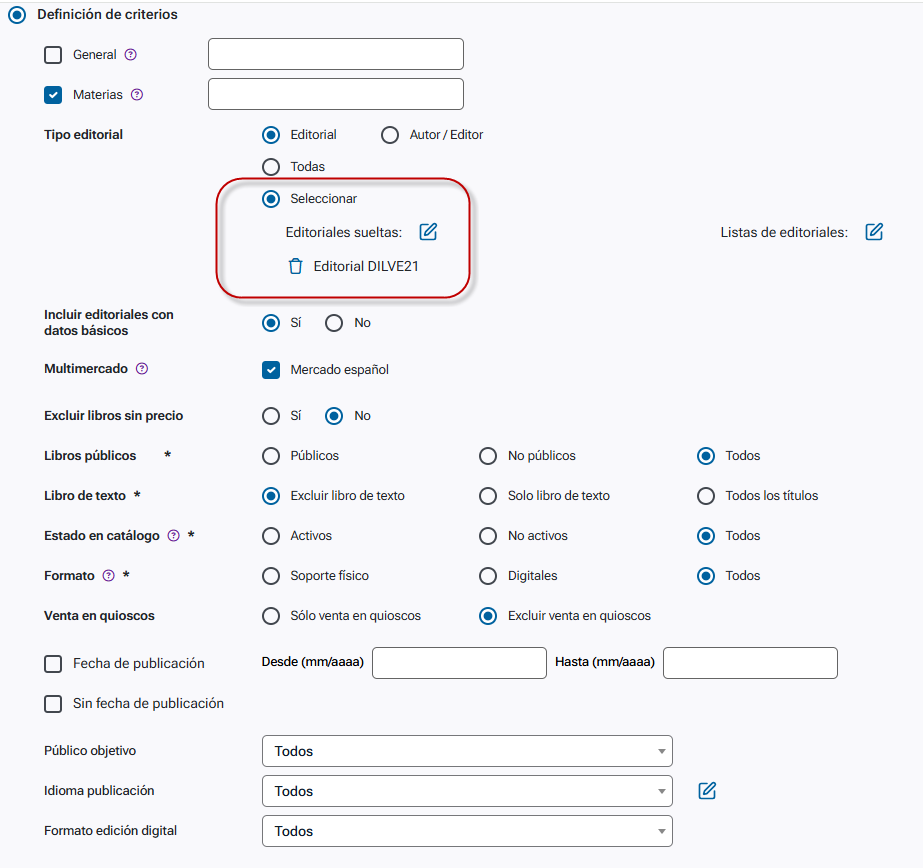Show help for Materias field
Screen dimensions: 923x868
click(137, 95)
